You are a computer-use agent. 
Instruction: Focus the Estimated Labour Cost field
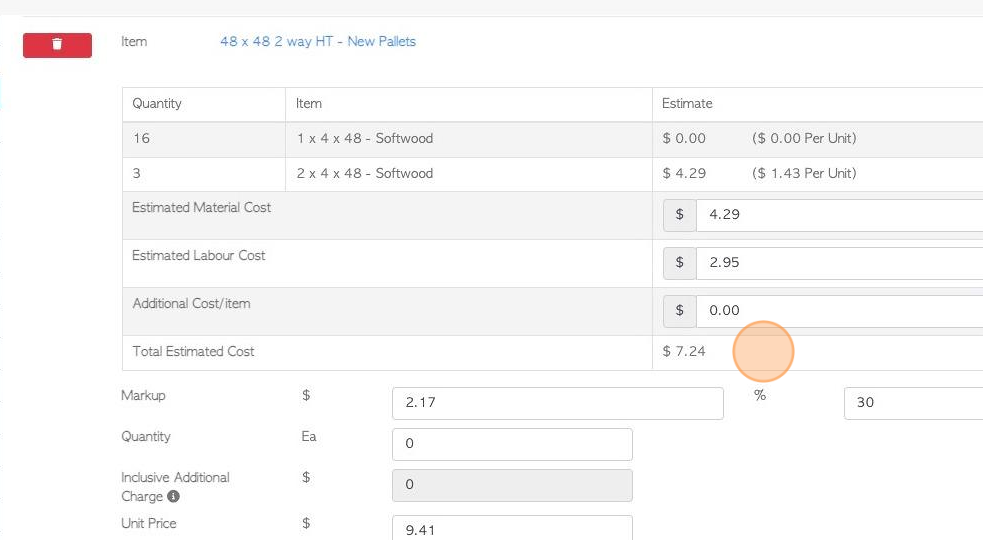point(839,263)
